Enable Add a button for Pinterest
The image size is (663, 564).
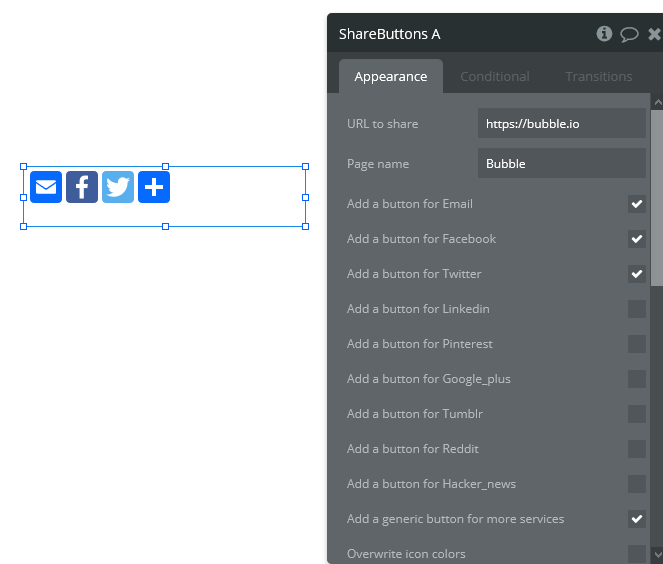point(636,344)
